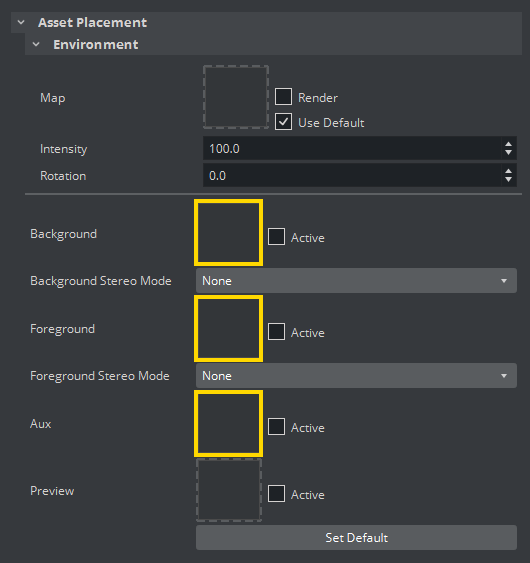Activate the Preview checkbox
This screenshot has width=530, height=563.
[276, 494]
